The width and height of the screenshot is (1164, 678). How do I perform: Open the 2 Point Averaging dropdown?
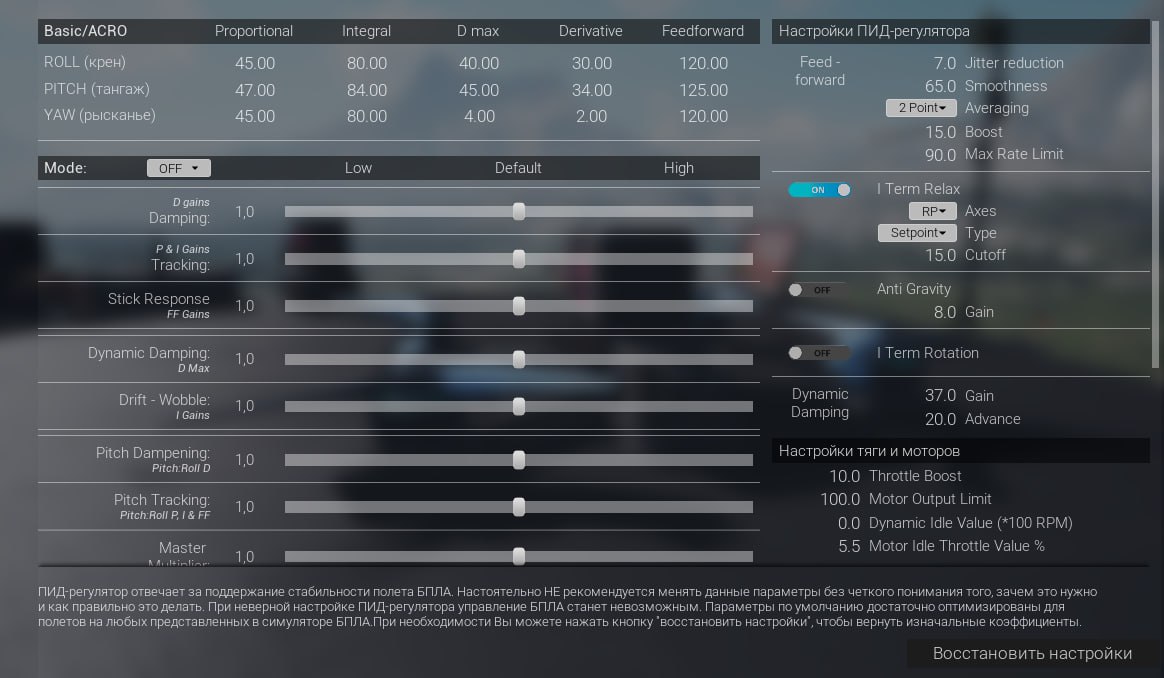coord(921,108)
